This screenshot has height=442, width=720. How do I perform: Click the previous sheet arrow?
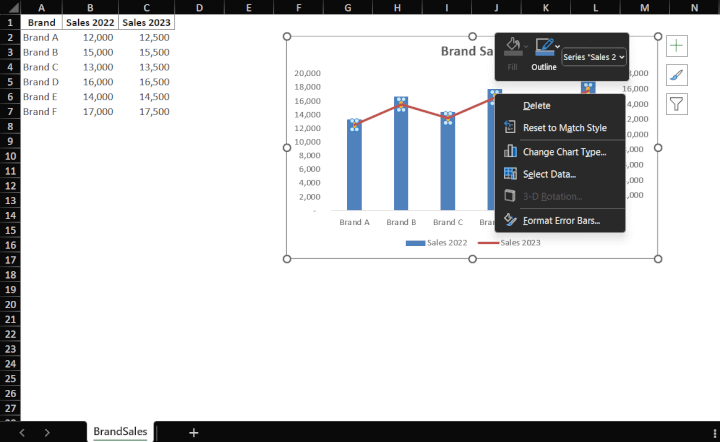(22, 432)
